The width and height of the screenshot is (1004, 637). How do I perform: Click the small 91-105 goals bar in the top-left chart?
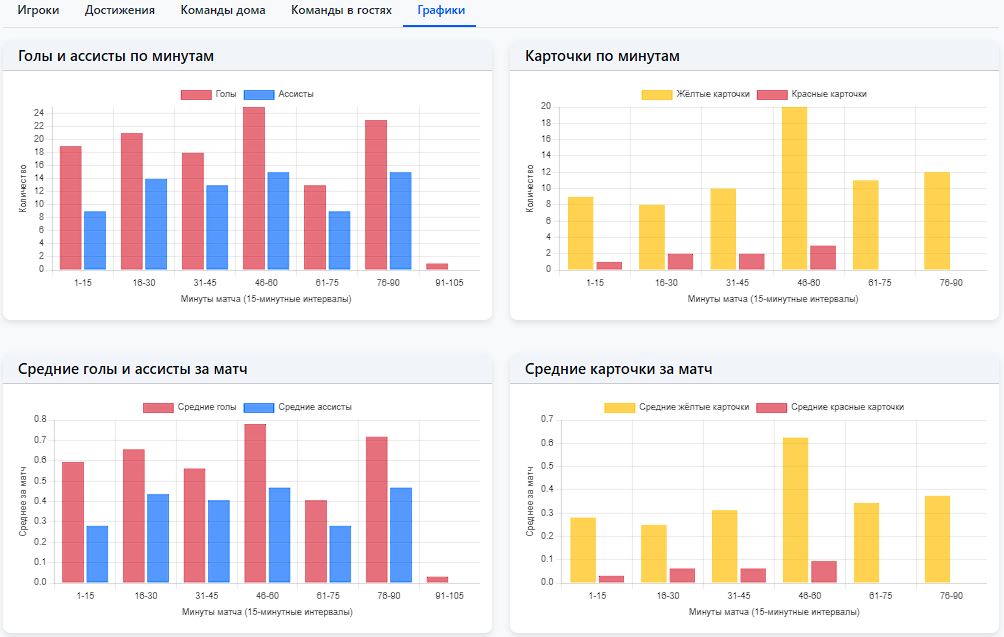coord(437,266)
